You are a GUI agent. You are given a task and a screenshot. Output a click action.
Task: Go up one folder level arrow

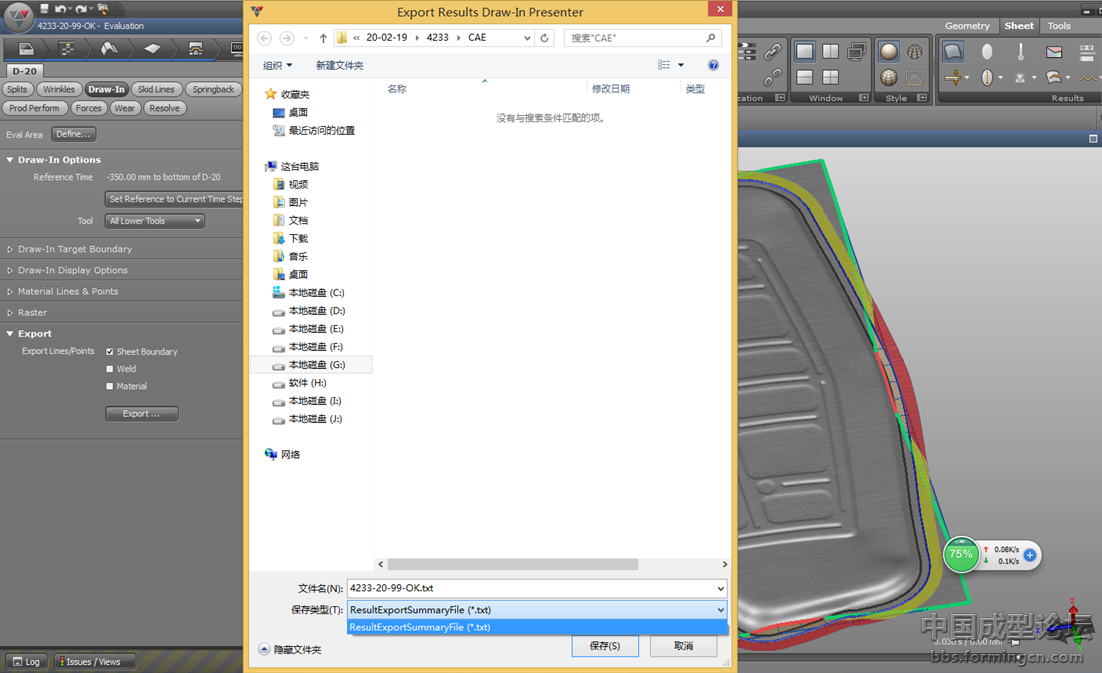tap(323, 38)
